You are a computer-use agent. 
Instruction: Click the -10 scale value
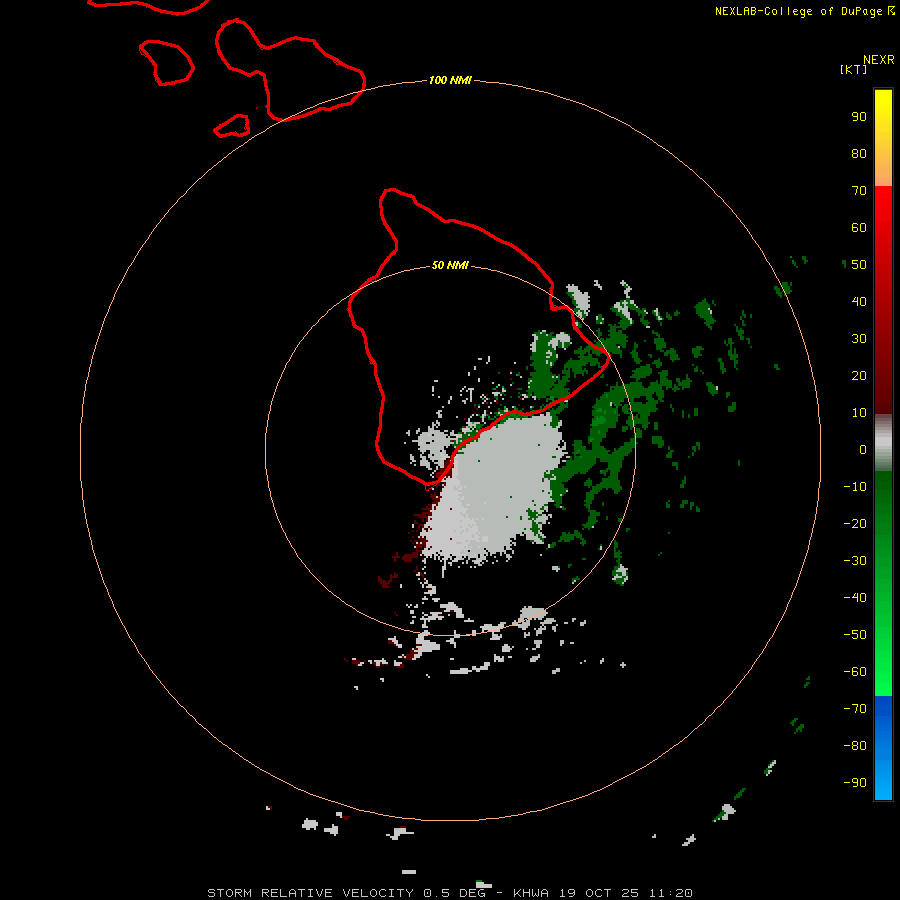pyautogui.click(x=855, y=487)
